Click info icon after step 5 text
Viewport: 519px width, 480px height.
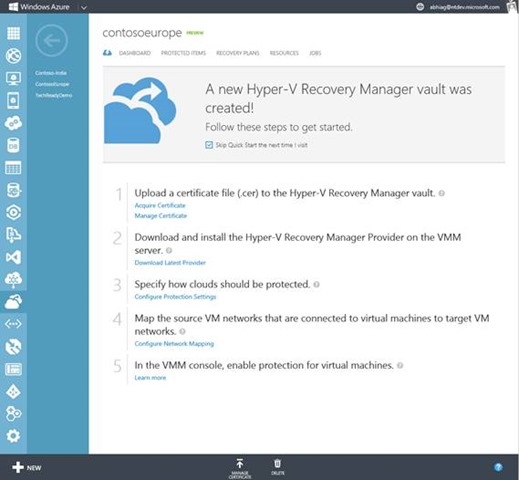(400, 365)
